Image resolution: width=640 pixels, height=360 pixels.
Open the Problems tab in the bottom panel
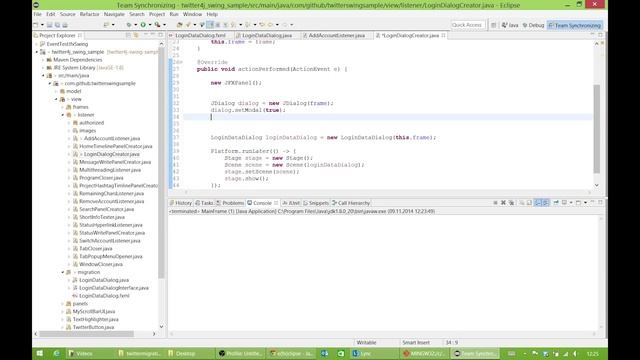(x=230, y=203)
